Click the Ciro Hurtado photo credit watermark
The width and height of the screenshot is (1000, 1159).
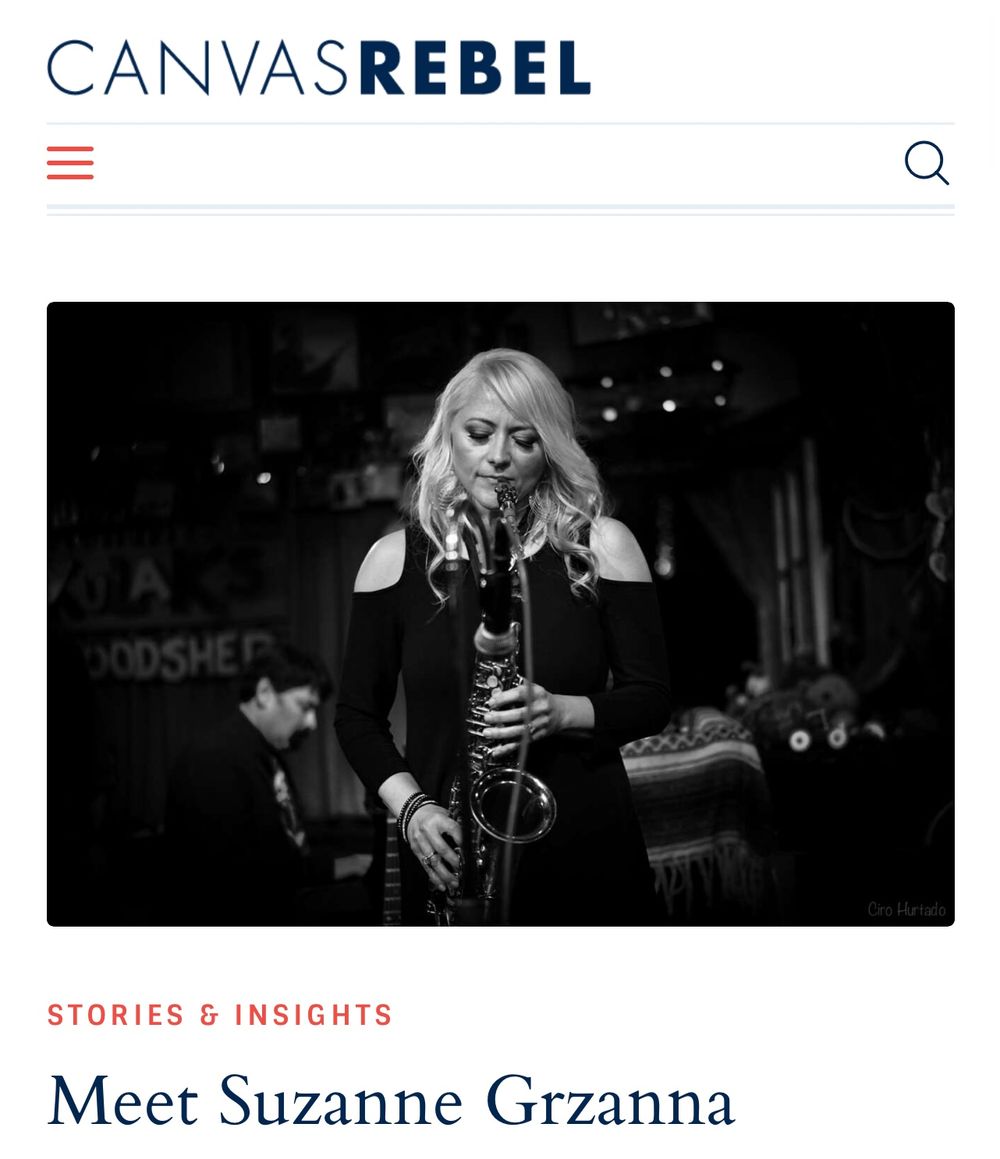coord(906,909)
